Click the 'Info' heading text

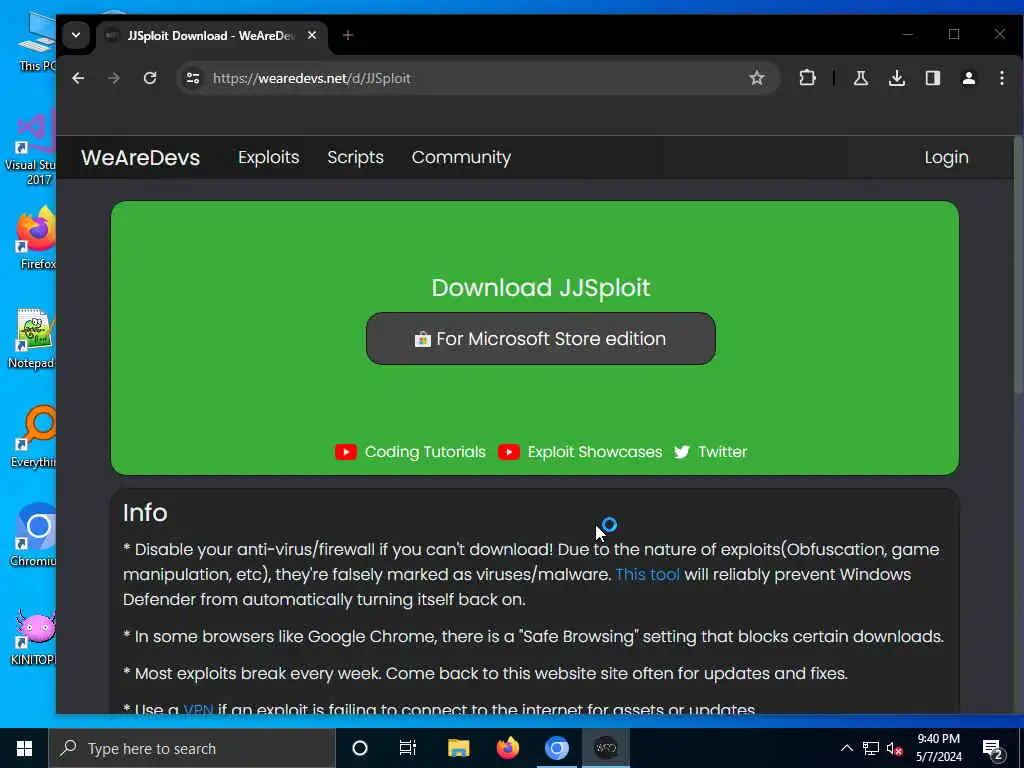(x=145, y=513)
